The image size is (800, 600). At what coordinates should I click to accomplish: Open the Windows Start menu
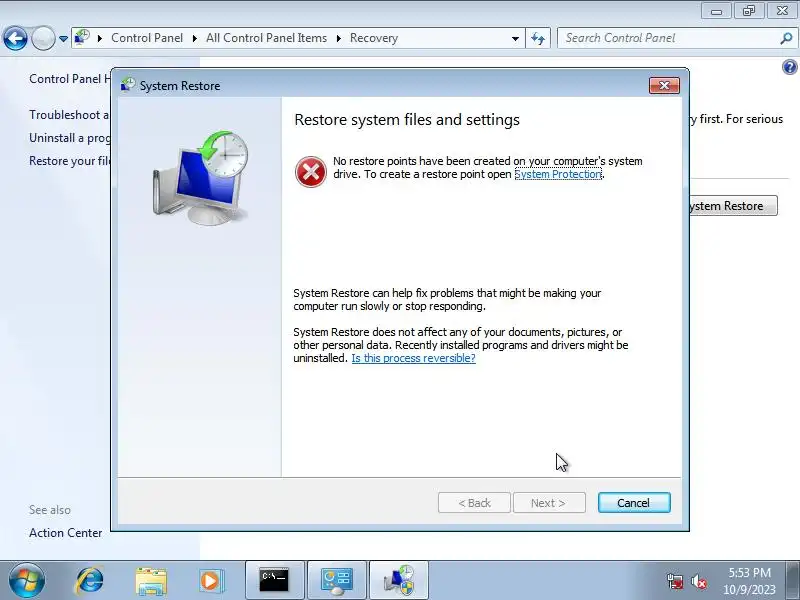tap(27, 581)
